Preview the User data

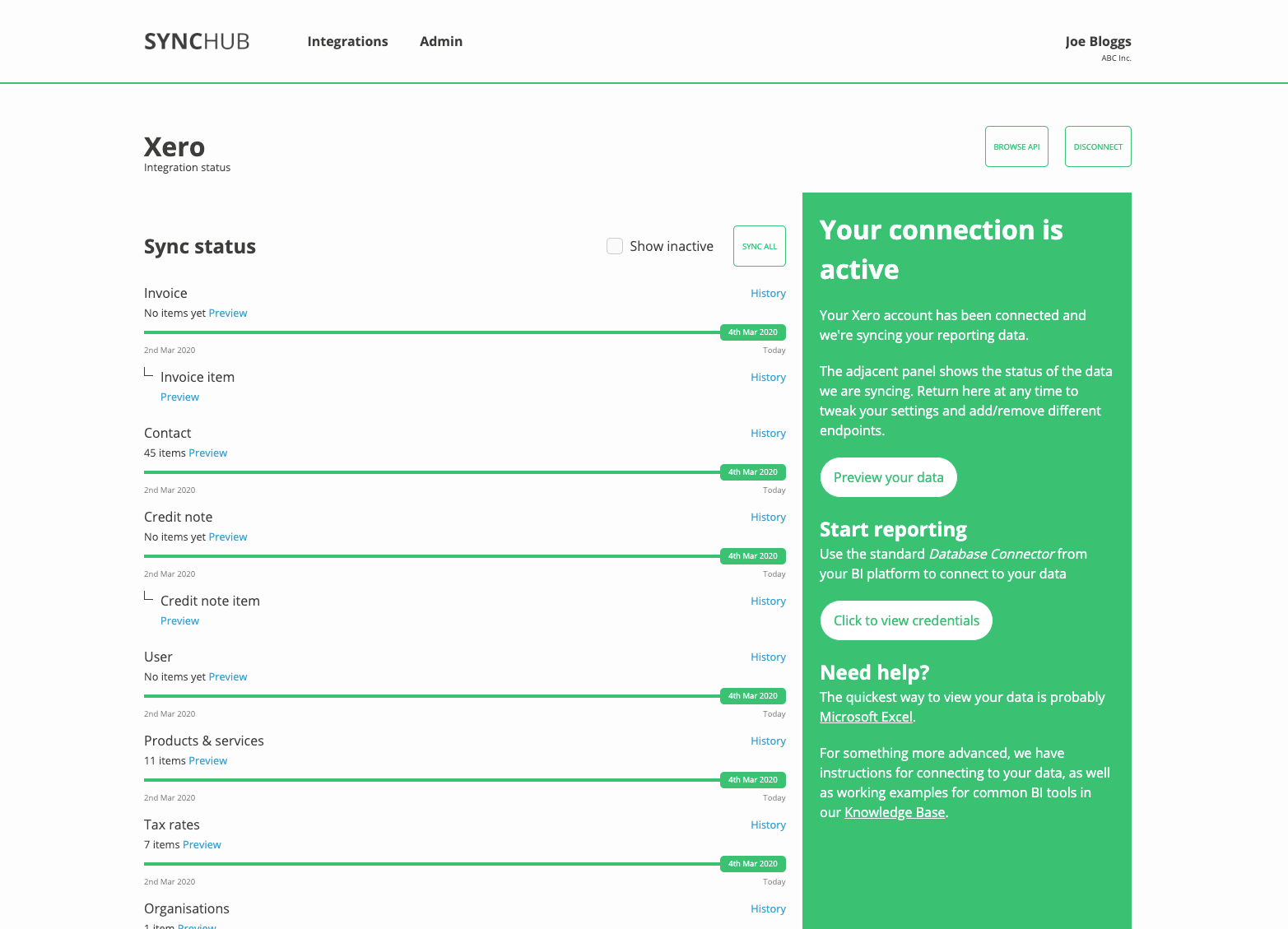click(x=228, y=676)
